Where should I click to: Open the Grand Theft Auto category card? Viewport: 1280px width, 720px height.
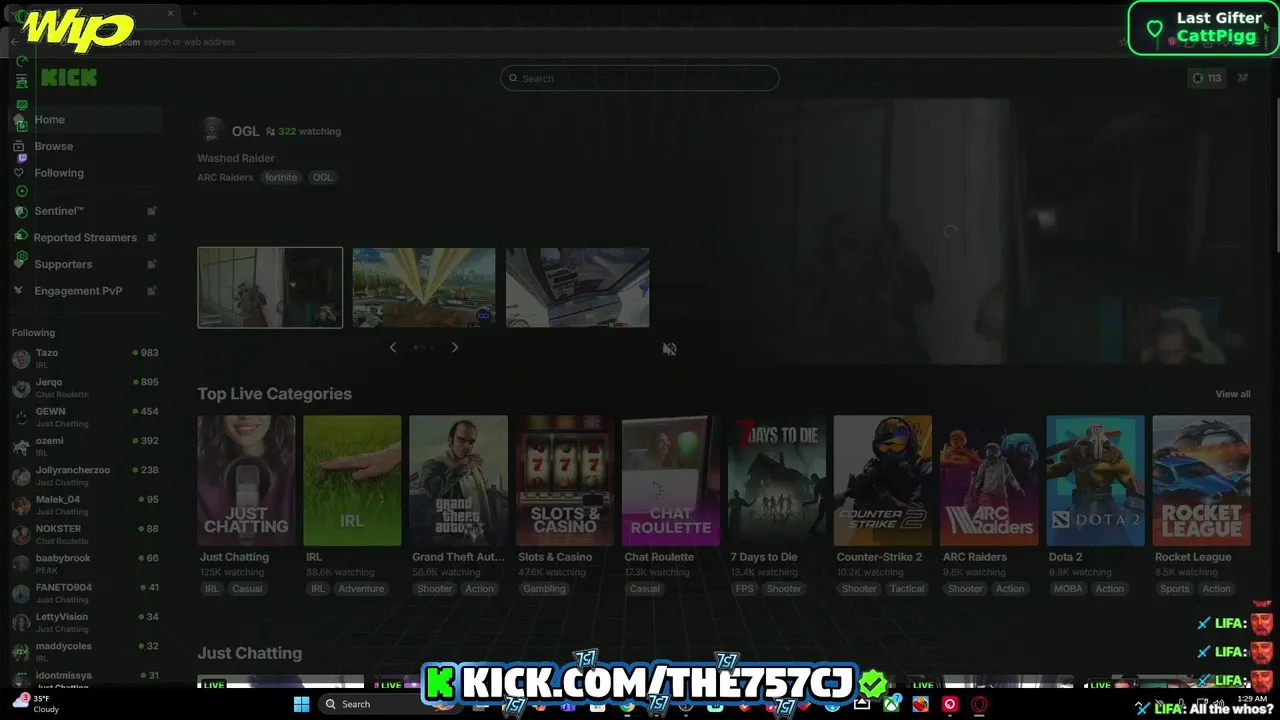coord(458,481)
